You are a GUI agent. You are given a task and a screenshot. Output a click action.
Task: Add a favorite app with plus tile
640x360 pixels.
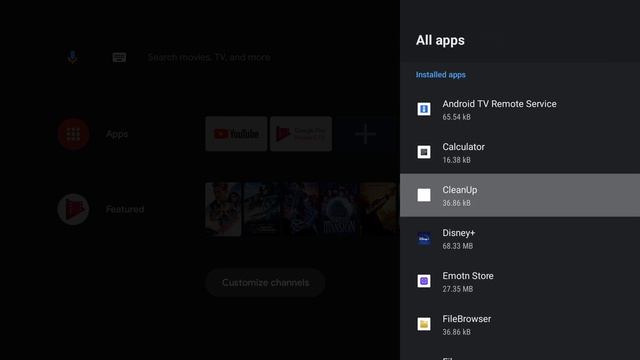click(x=365, y=134)
